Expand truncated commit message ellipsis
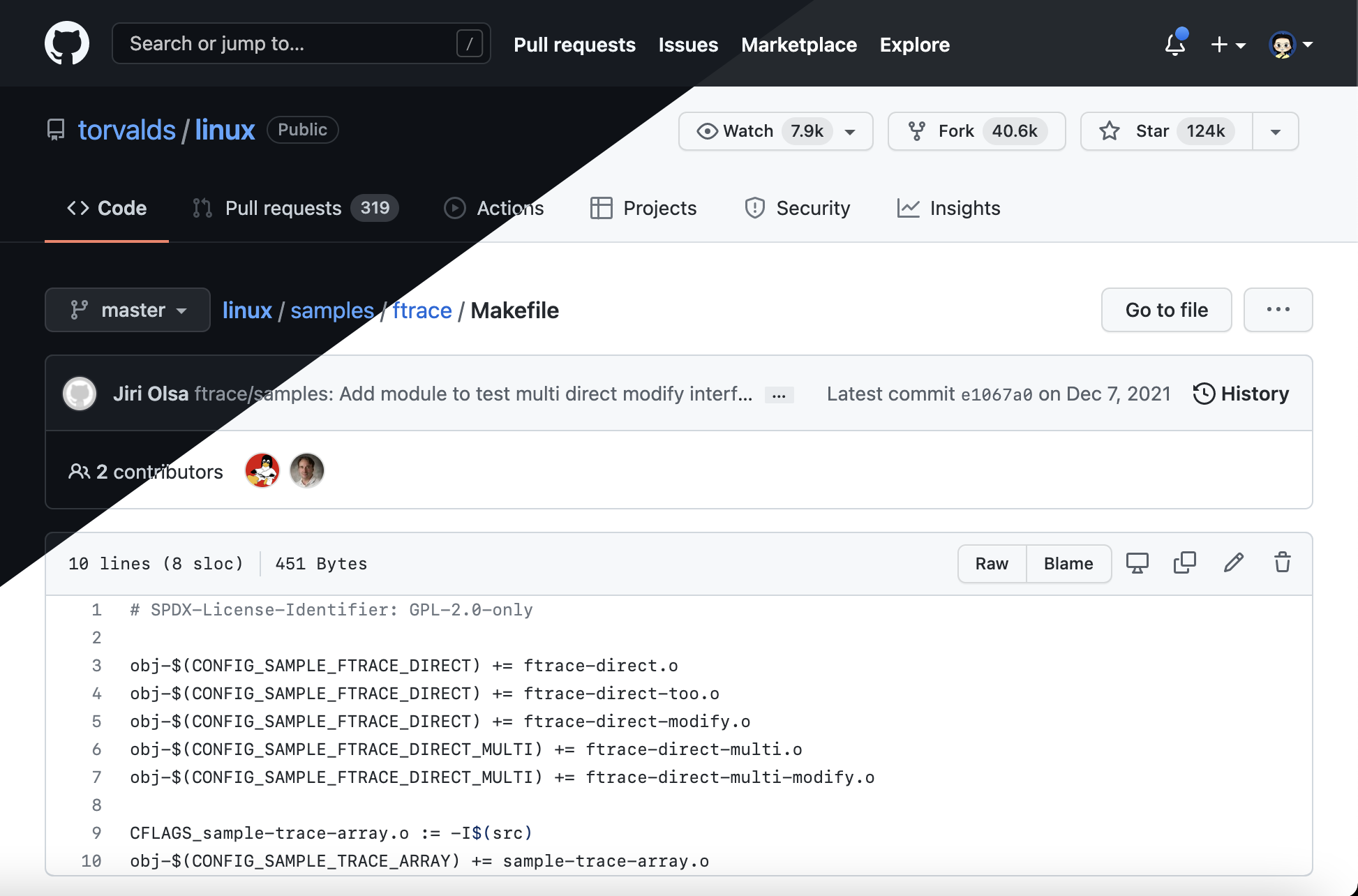 pos(779,395)
